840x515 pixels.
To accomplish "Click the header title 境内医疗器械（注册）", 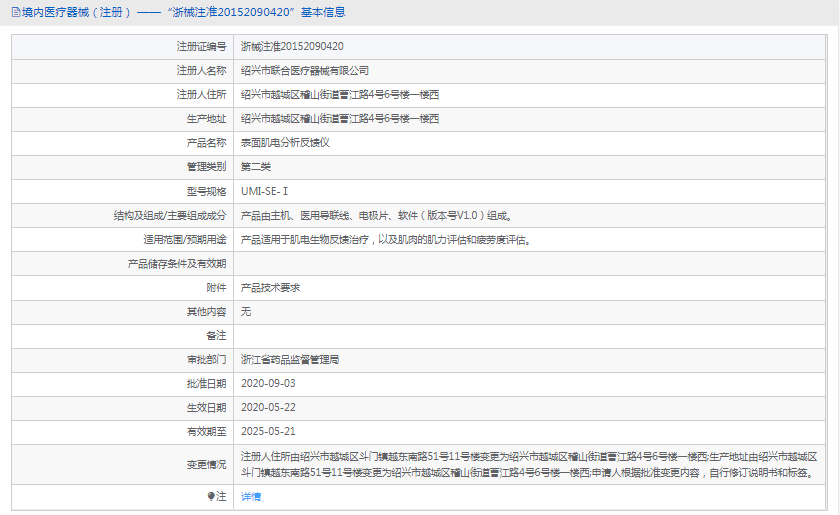I will 77,12.
